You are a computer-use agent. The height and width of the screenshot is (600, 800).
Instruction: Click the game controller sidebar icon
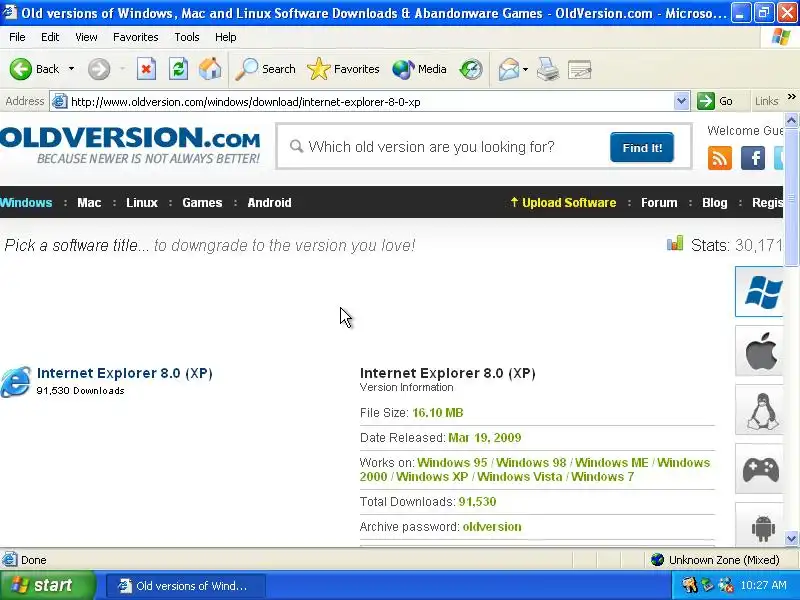(x=760, y=469)
